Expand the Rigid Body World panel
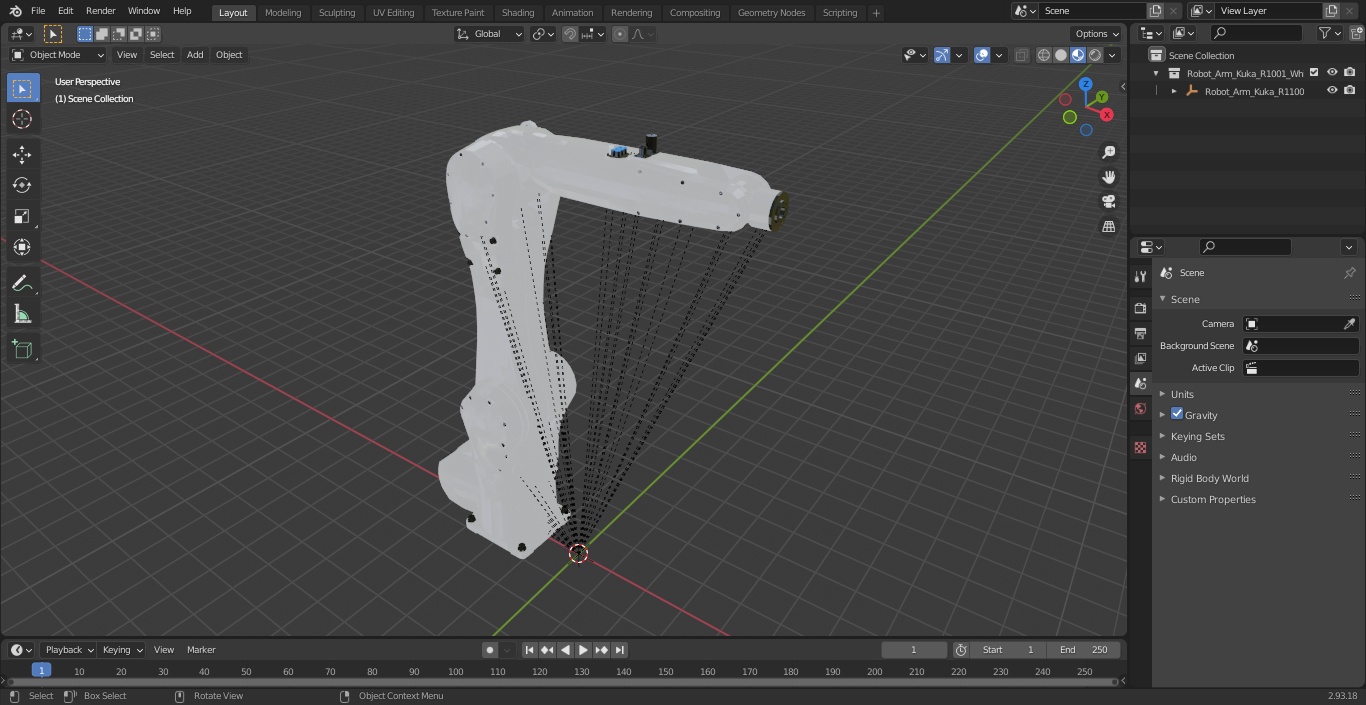The height and width of the screenshot is (705, 1366). point(1209,478)
